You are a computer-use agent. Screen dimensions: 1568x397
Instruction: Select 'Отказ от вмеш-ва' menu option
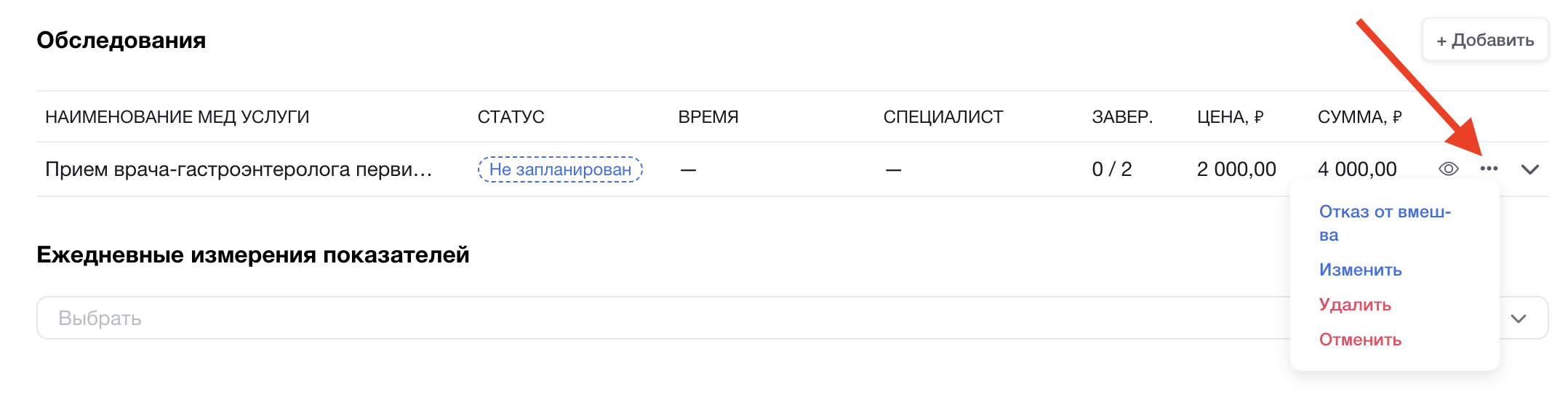(x=1385, y=222)
